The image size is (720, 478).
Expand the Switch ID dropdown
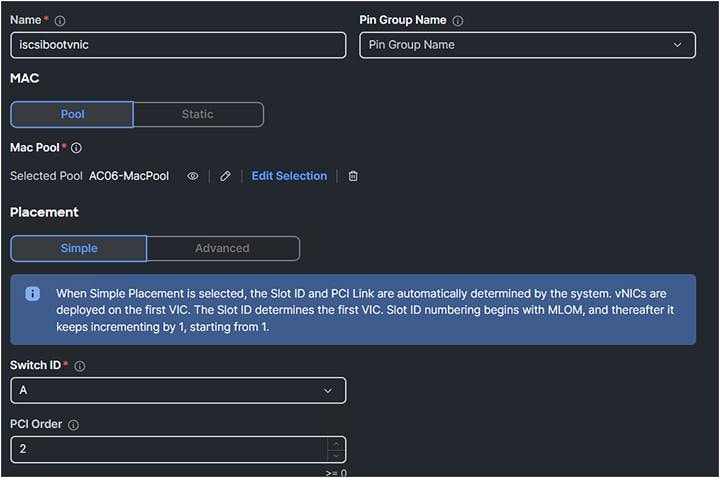pos(178,390)
